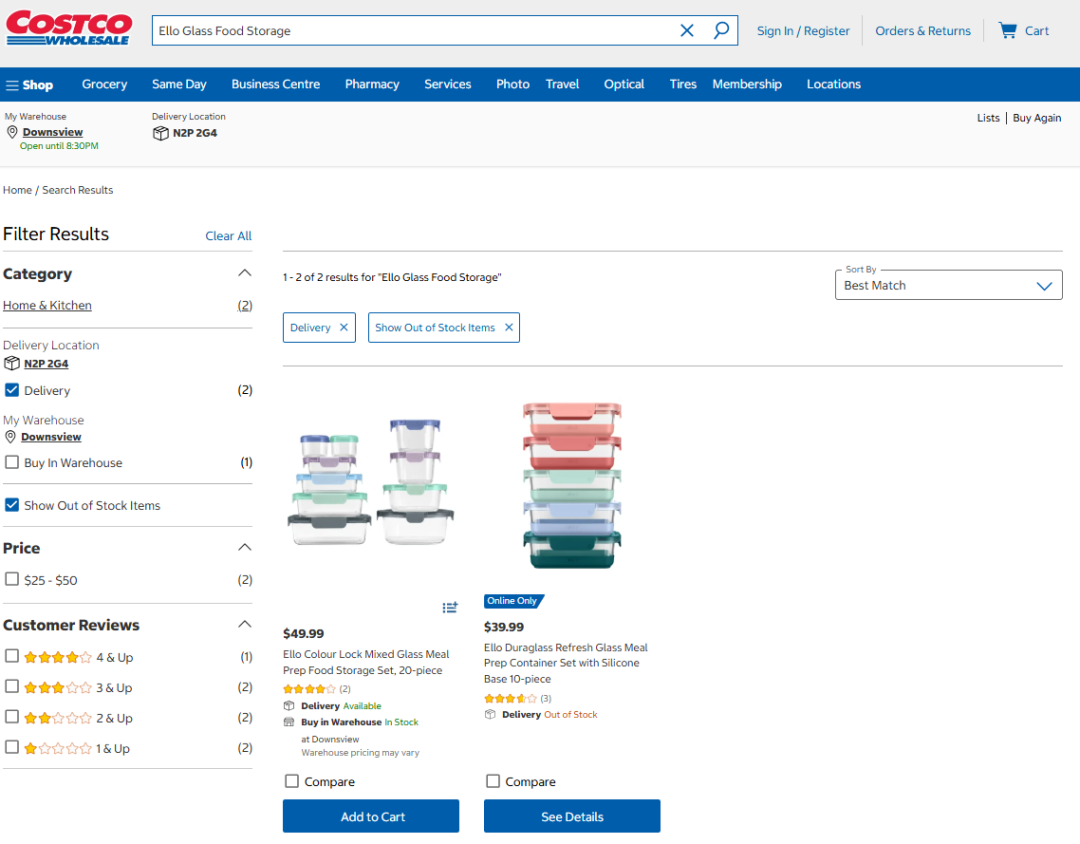
Task: Click add-to-list icon on Ello Colour Lock set
Action: click(450, 607)
